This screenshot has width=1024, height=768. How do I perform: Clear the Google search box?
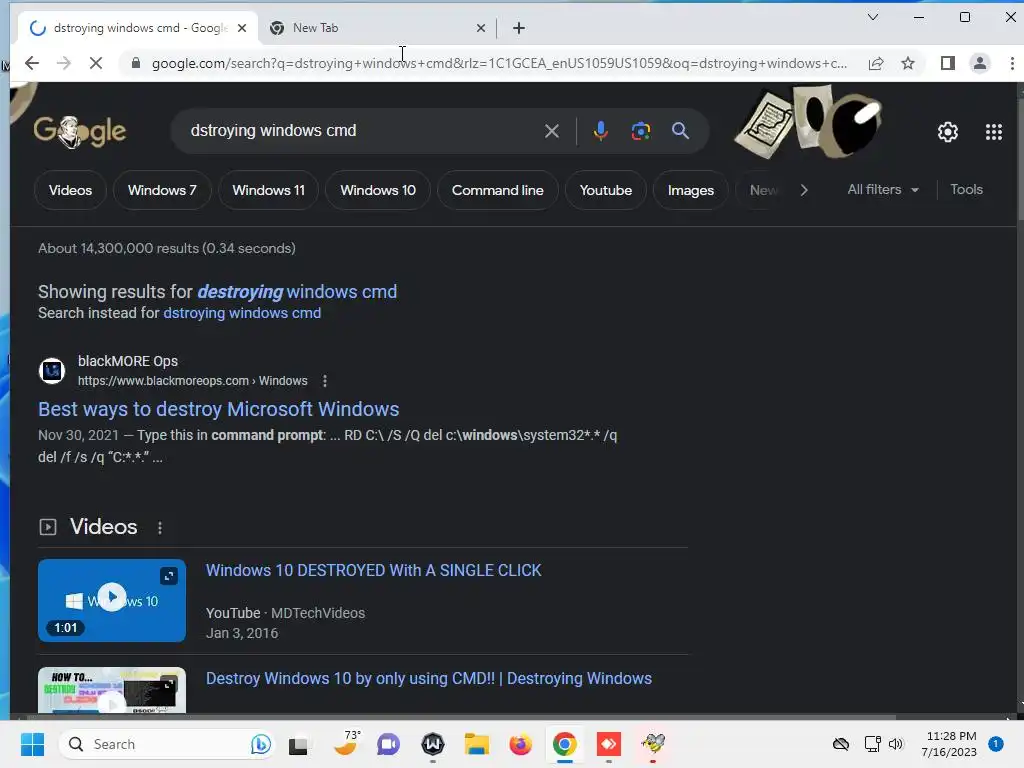(x=551, y=131)
